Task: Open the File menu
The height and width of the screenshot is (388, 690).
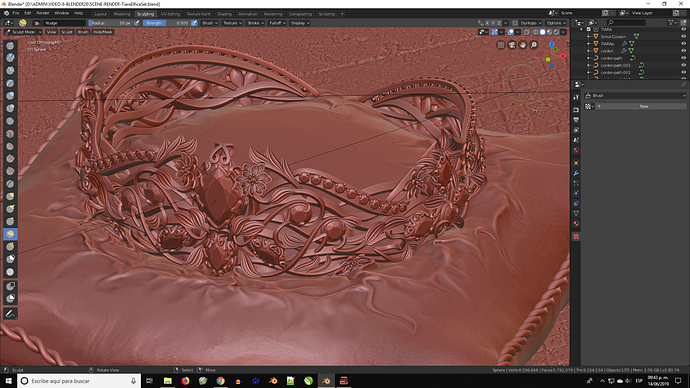Action: pos(16,13)
